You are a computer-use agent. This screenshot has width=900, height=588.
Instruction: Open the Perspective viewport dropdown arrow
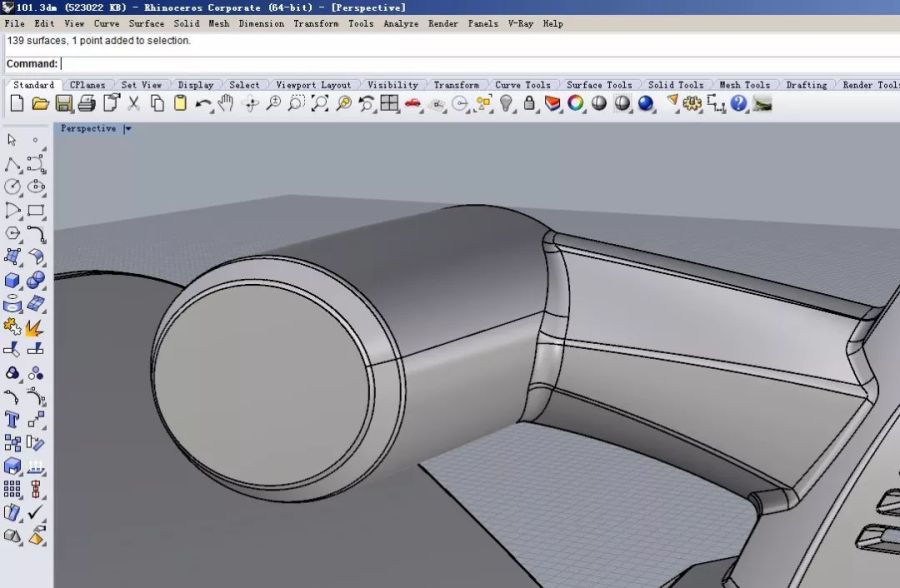click(x=128, y=129)
